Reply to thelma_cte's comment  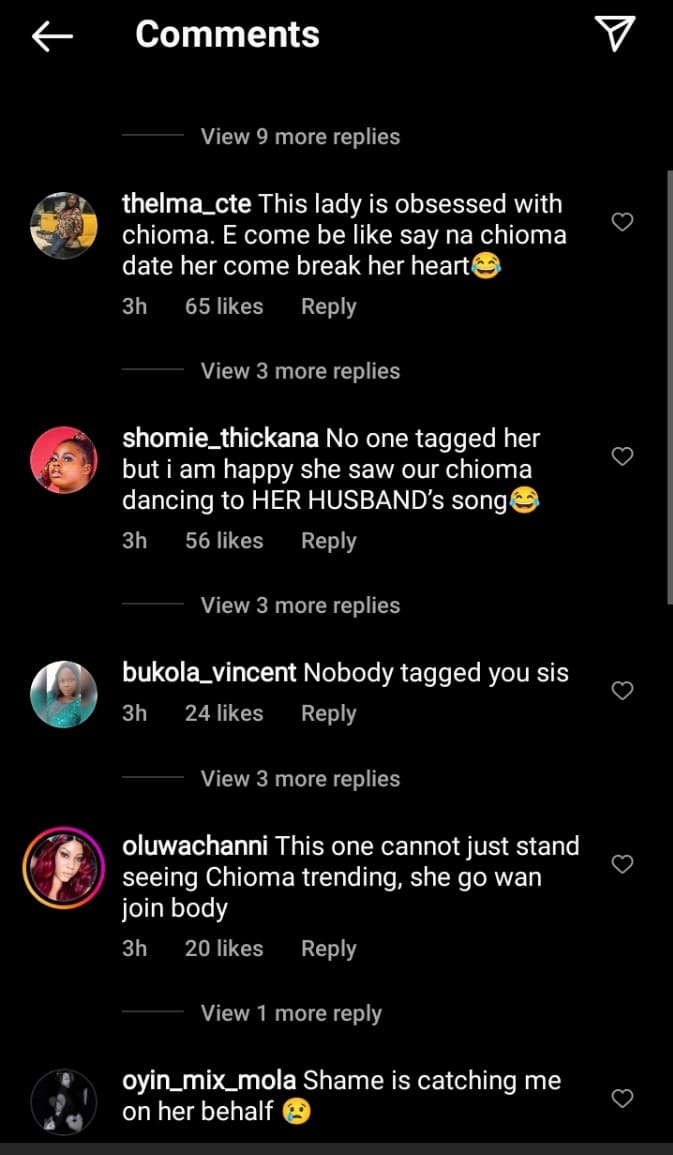[x=328, y=306]
